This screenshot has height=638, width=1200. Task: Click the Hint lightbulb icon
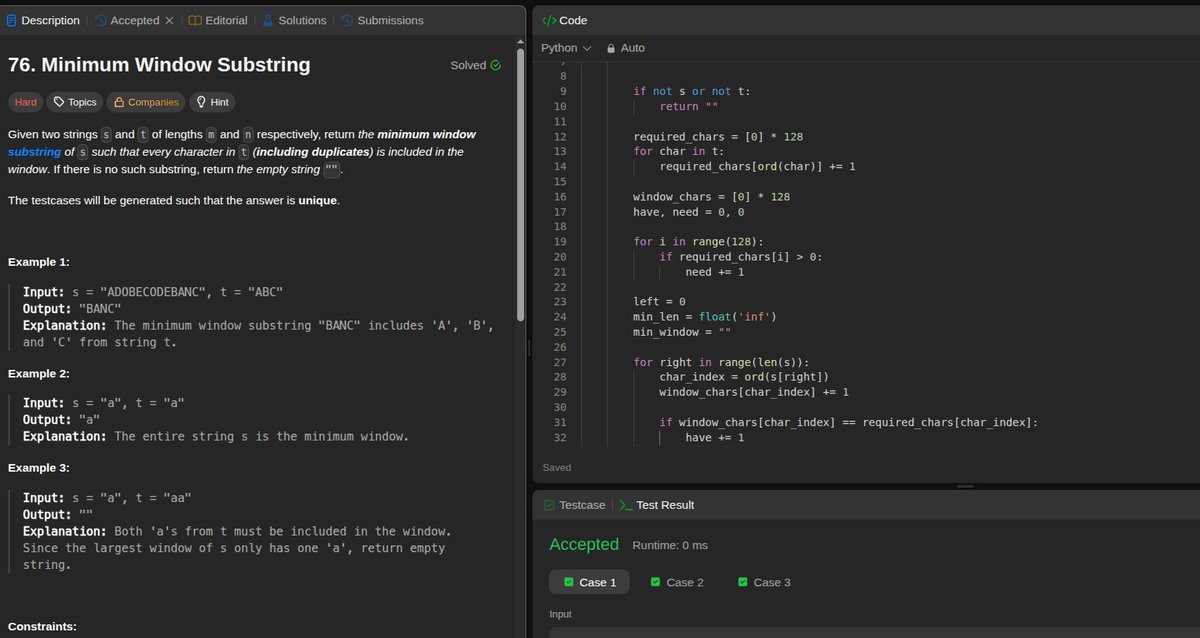coord(200,102)
